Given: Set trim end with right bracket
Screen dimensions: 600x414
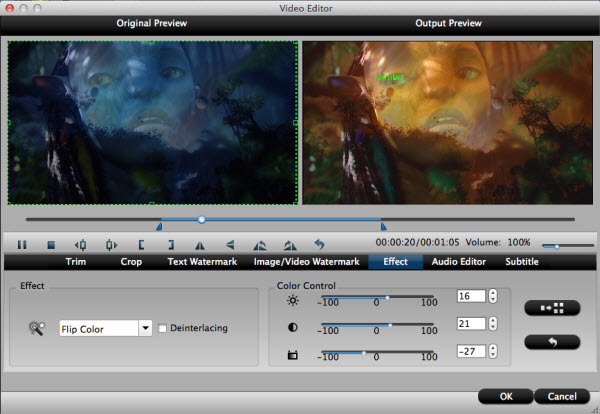Looking at the screenshot, I should (x=171, y=244).
